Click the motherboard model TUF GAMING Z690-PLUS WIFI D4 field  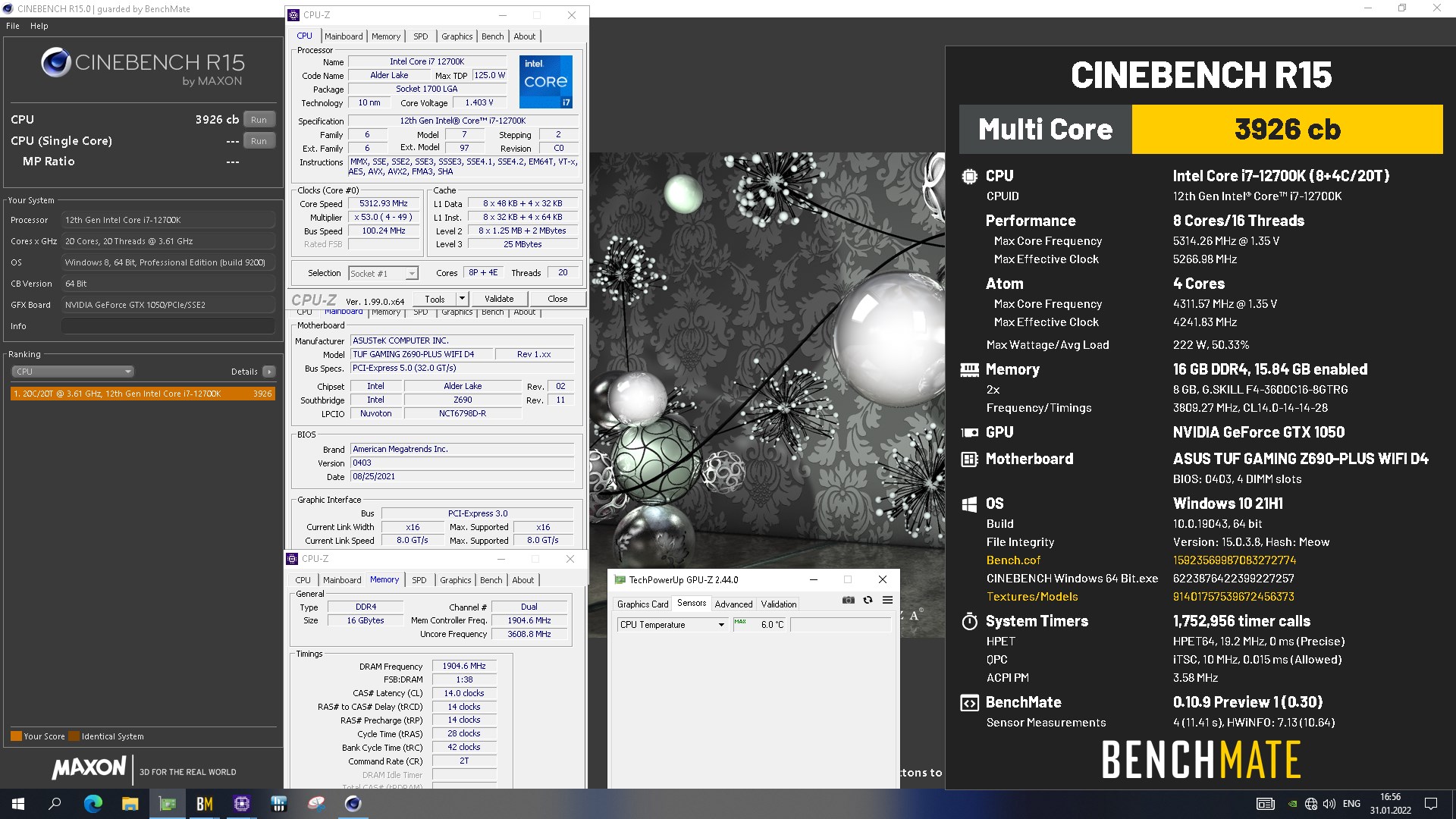click(x=421, y=354)
